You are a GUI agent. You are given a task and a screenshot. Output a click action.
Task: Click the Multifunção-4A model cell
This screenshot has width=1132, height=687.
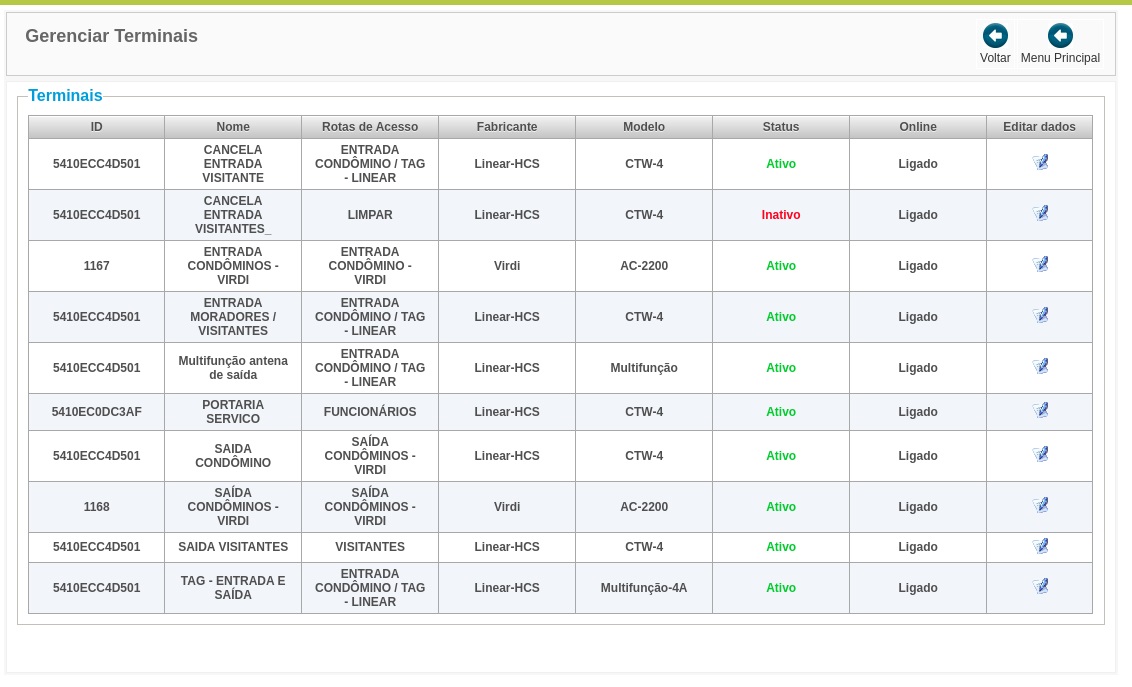643,588
